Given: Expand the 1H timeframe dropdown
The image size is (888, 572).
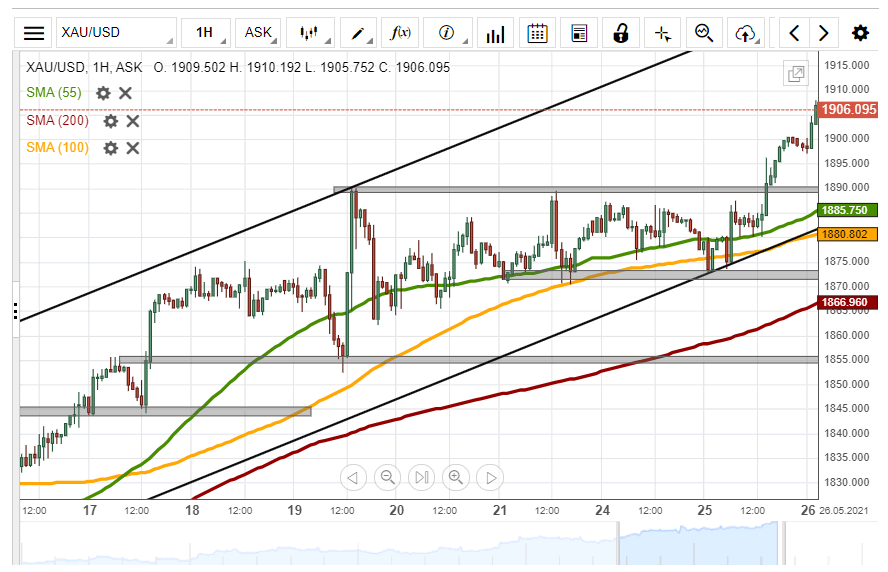Looking at the screenshot, I should 205,32.
